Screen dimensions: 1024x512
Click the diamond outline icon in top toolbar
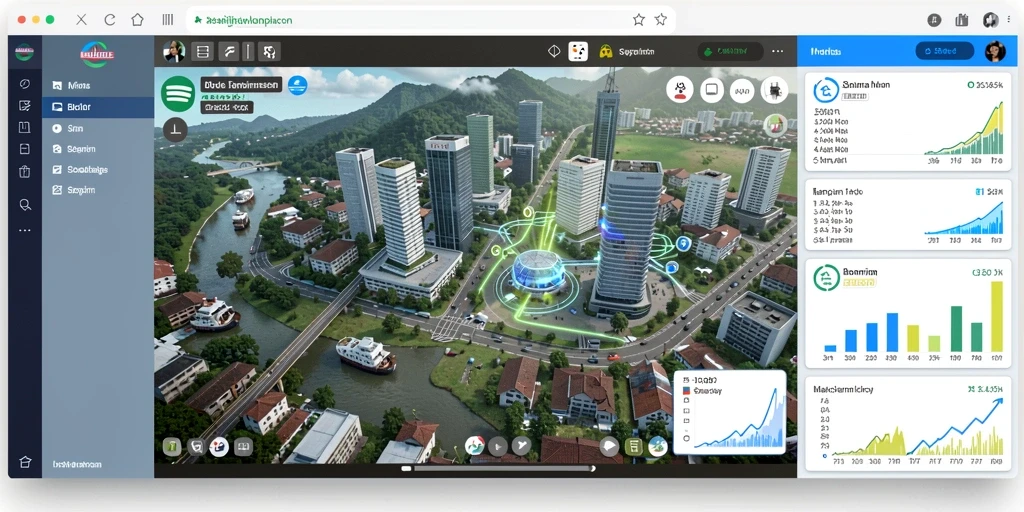554,51
